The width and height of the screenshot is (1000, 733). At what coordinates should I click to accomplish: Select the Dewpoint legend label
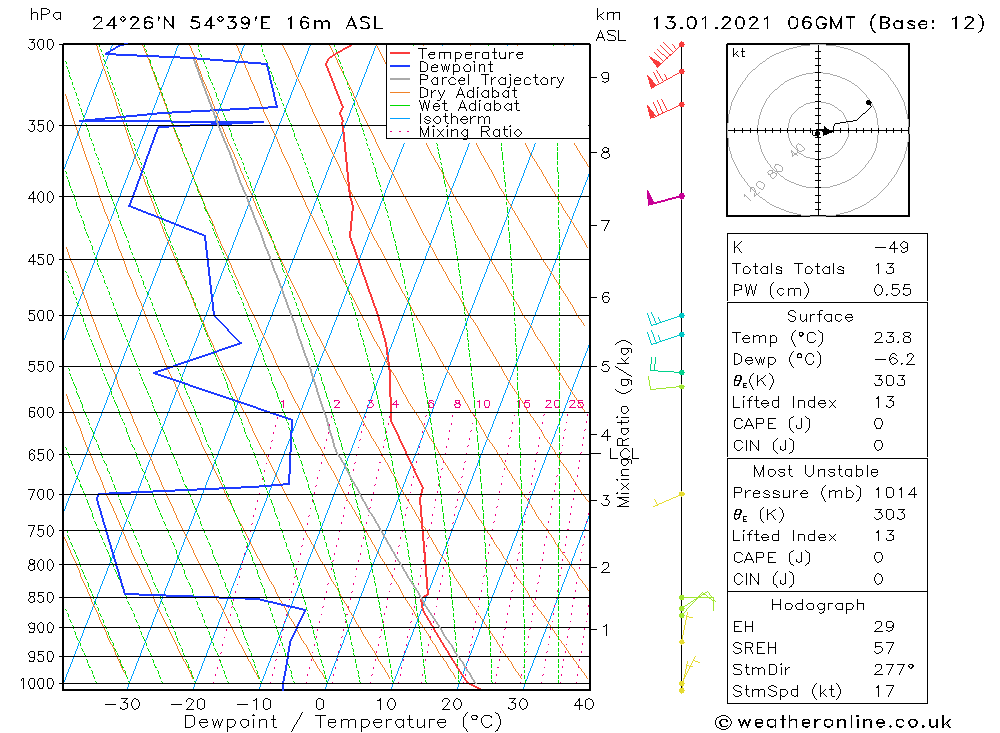pos(456,67)
